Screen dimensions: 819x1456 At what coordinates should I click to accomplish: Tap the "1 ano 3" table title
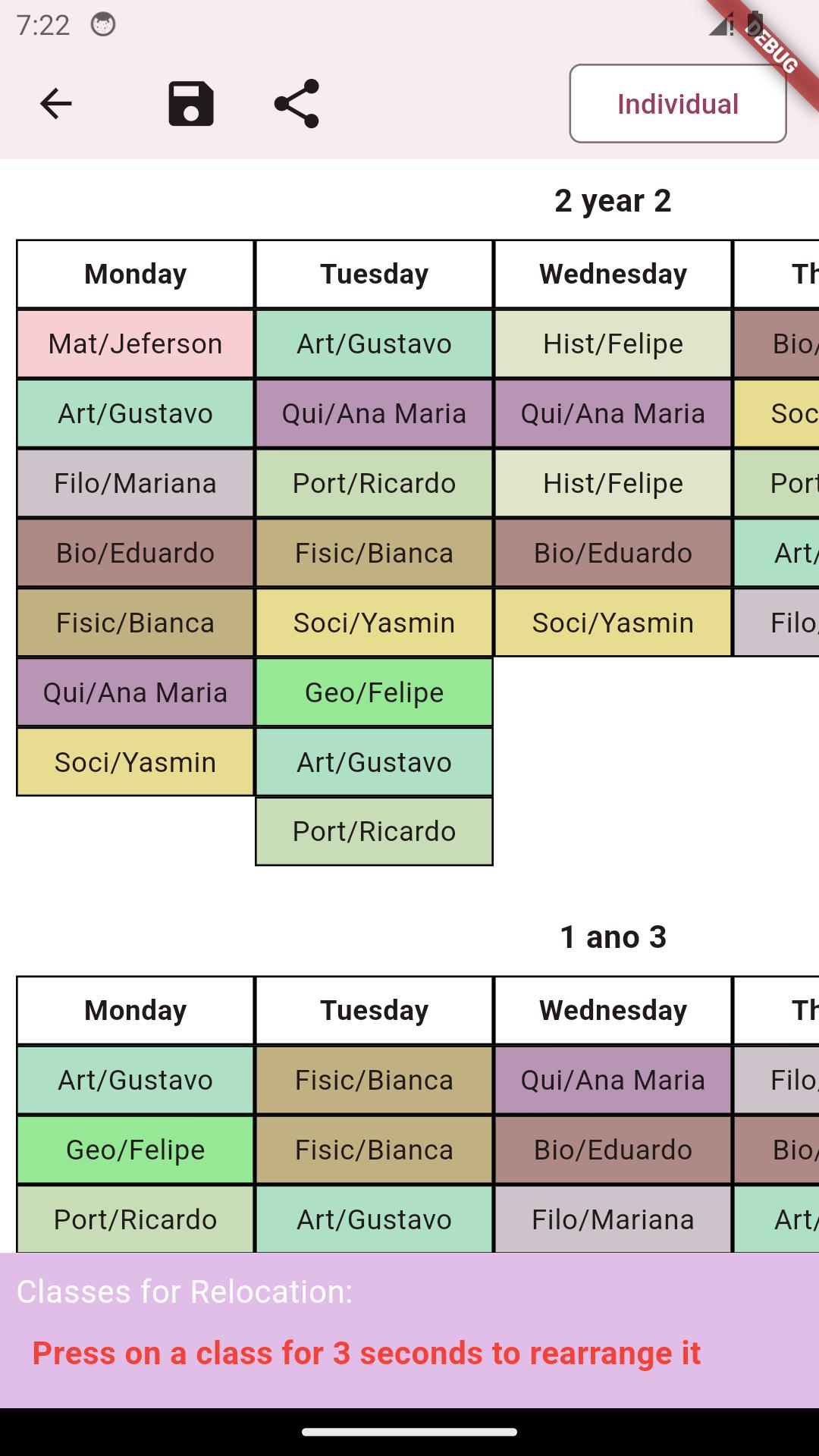pyautogui.click(x=613, y=937)
